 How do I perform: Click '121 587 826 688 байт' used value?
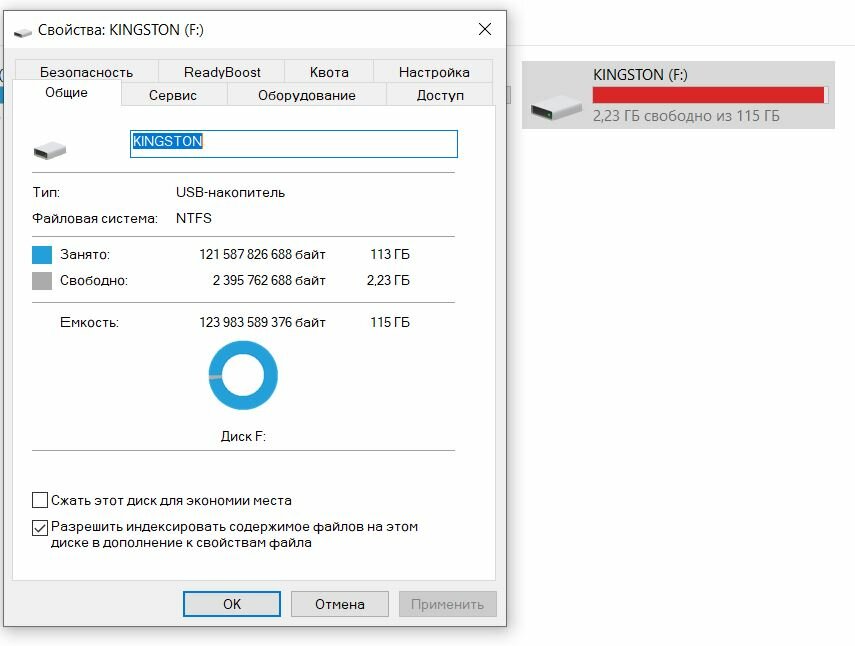[x=262, y=255]
